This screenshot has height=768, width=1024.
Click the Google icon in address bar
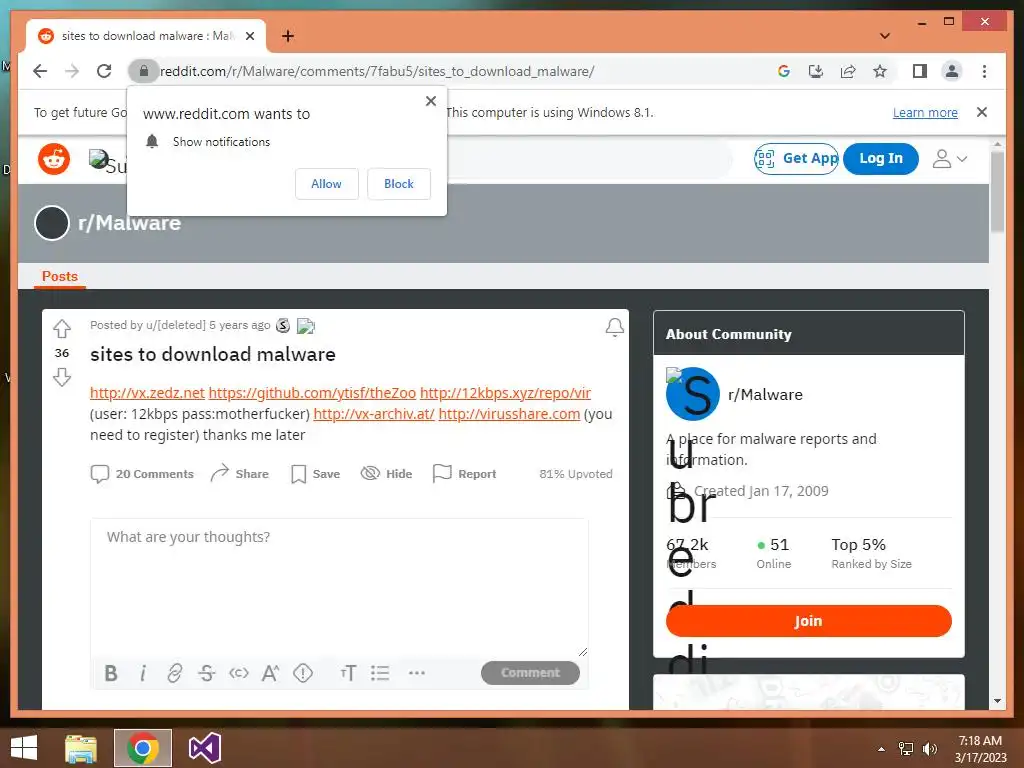(784, 71)
